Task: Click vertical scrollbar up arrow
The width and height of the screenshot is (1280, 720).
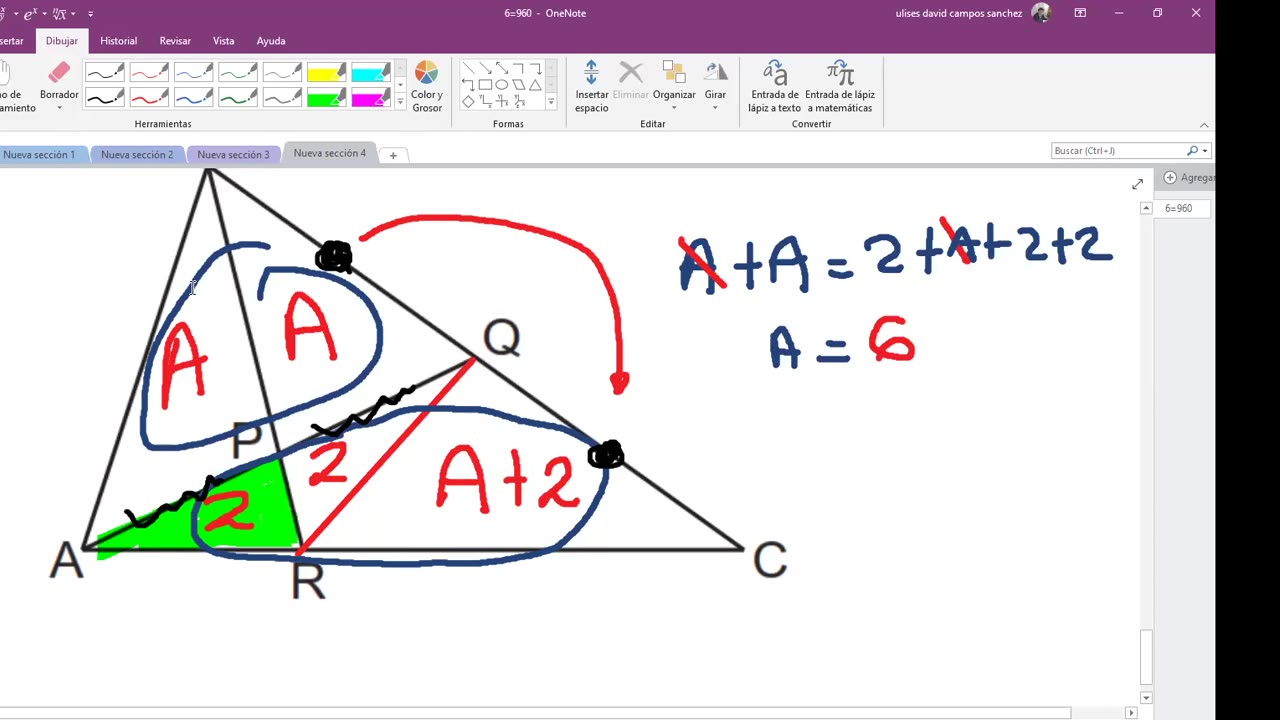Action: click(x=1146, y=208)
